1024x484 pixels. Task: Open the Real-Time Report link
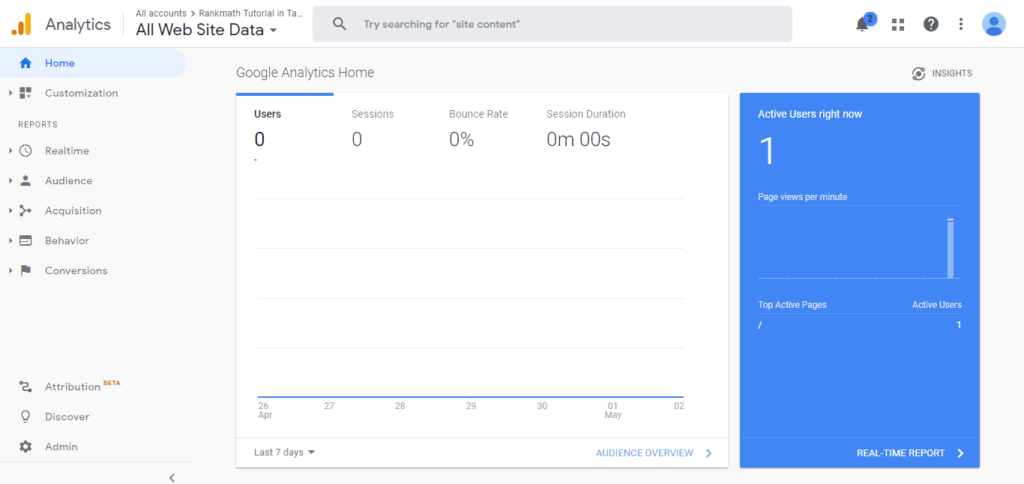[910, 453]
